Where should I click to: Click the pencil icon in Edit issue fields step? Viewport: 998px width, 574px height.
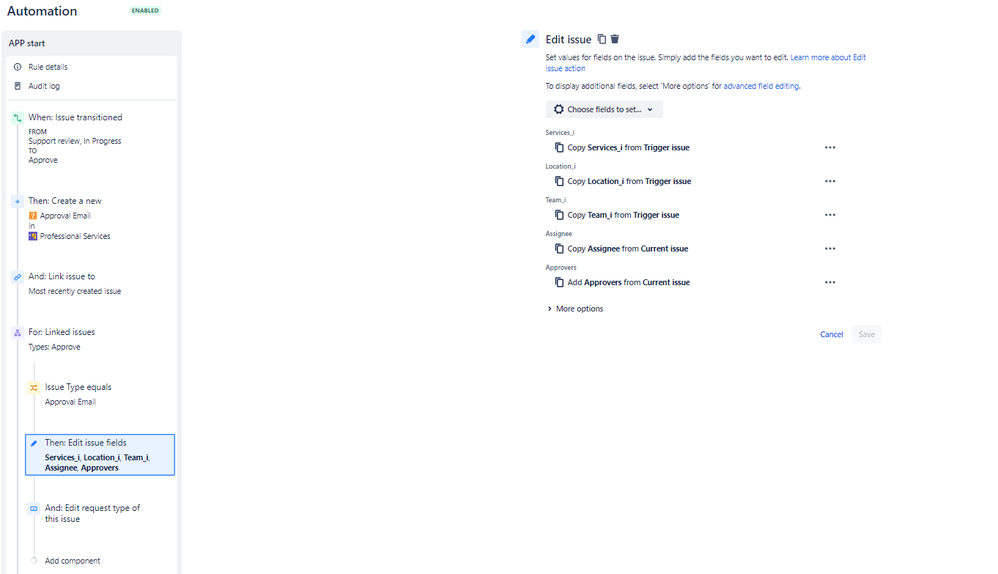(x=34, y=443)
